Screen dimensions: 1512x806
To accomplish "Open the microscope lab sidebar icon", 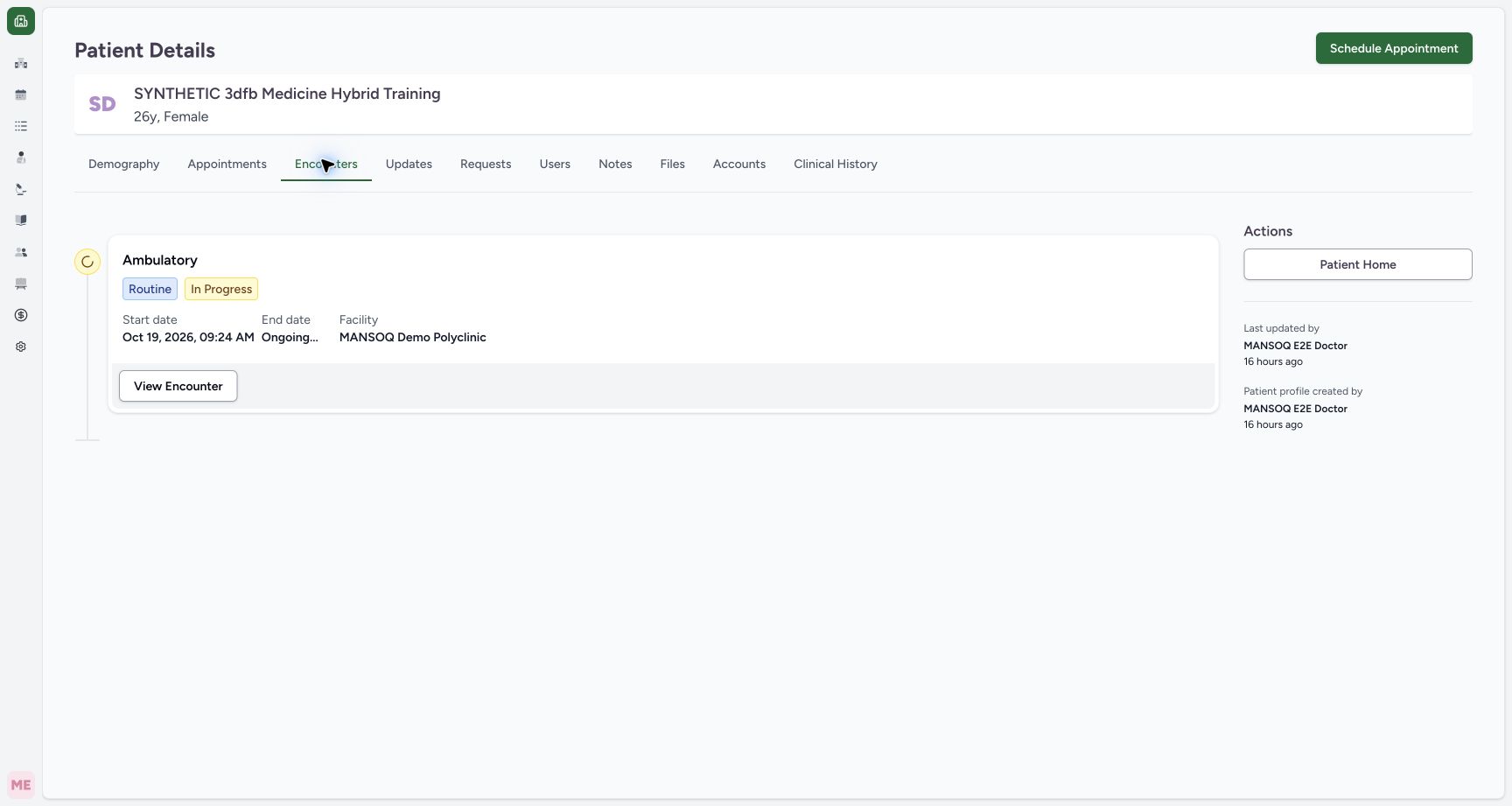I will click(21, 189).
